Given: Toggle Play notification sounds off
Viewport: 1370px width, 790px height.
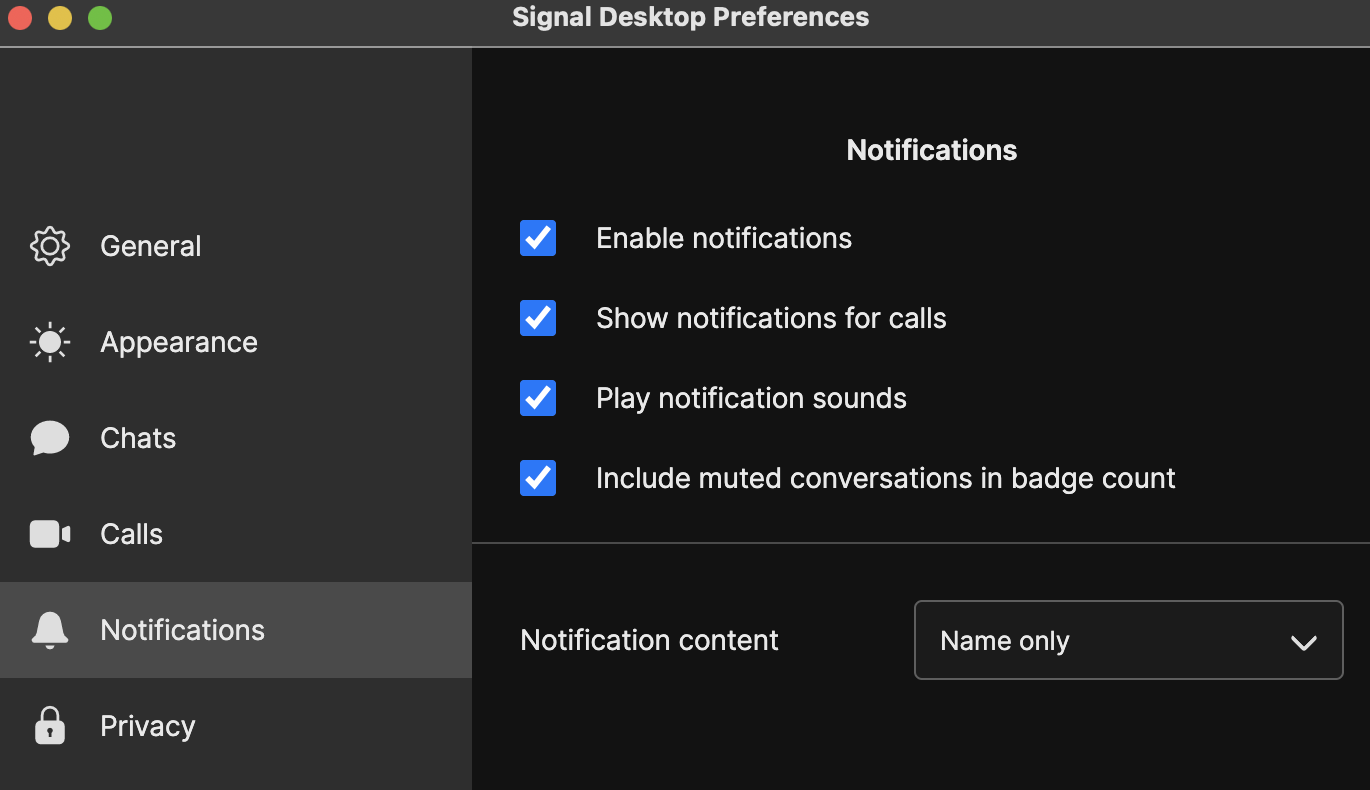Looking at the screenshot, I should 537,398.
